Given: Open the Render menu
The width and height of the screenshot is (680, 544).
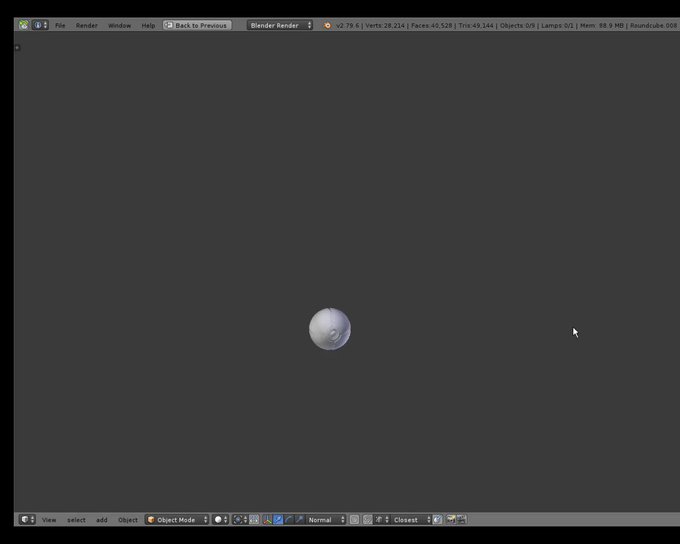Looking at the screenshot, I should (x=86, y=26).
